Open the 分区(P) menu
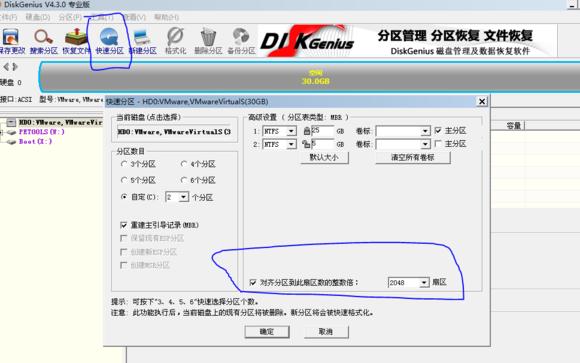Image resolution: width=580 pixels, height=363 pixels. pyautogui.click(x=70, y=17)
